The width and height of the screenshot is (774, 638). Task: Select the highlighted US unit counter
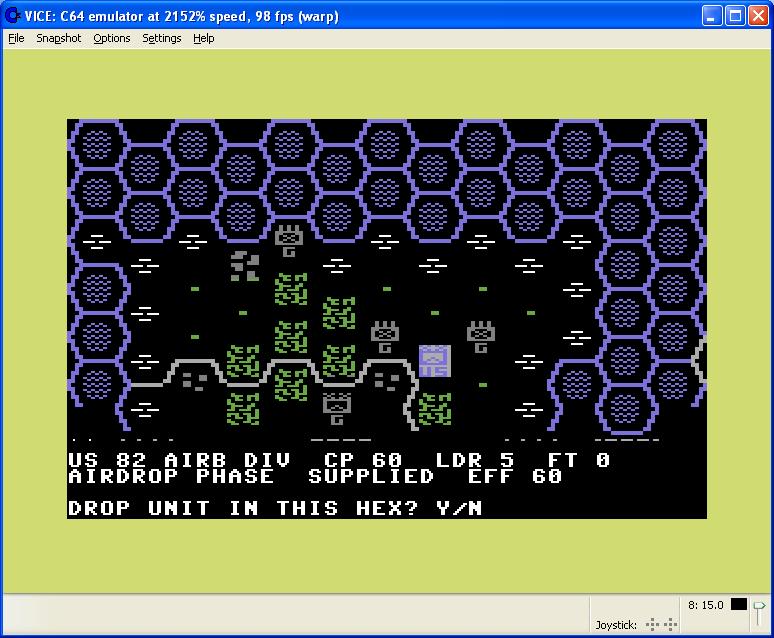tap(434, 361)
